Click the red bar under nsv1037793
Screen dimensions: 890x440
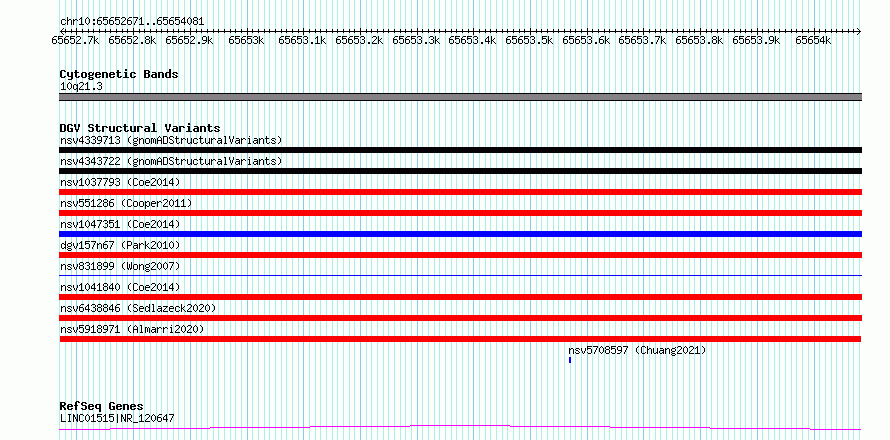pyautogui.click(x=460, y=192)
